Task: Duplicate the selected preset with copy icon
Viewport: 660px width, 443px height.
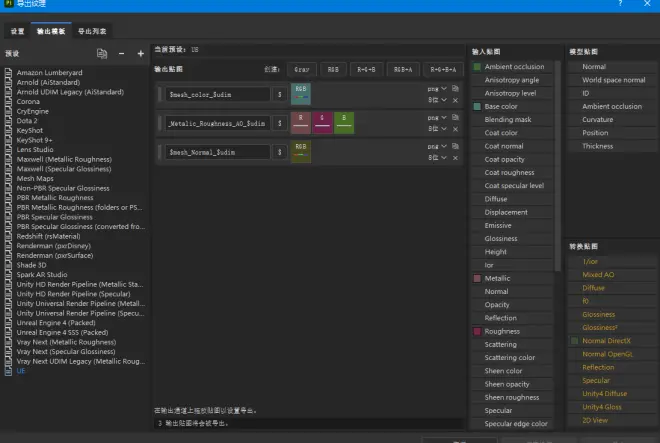Action: 102,53
